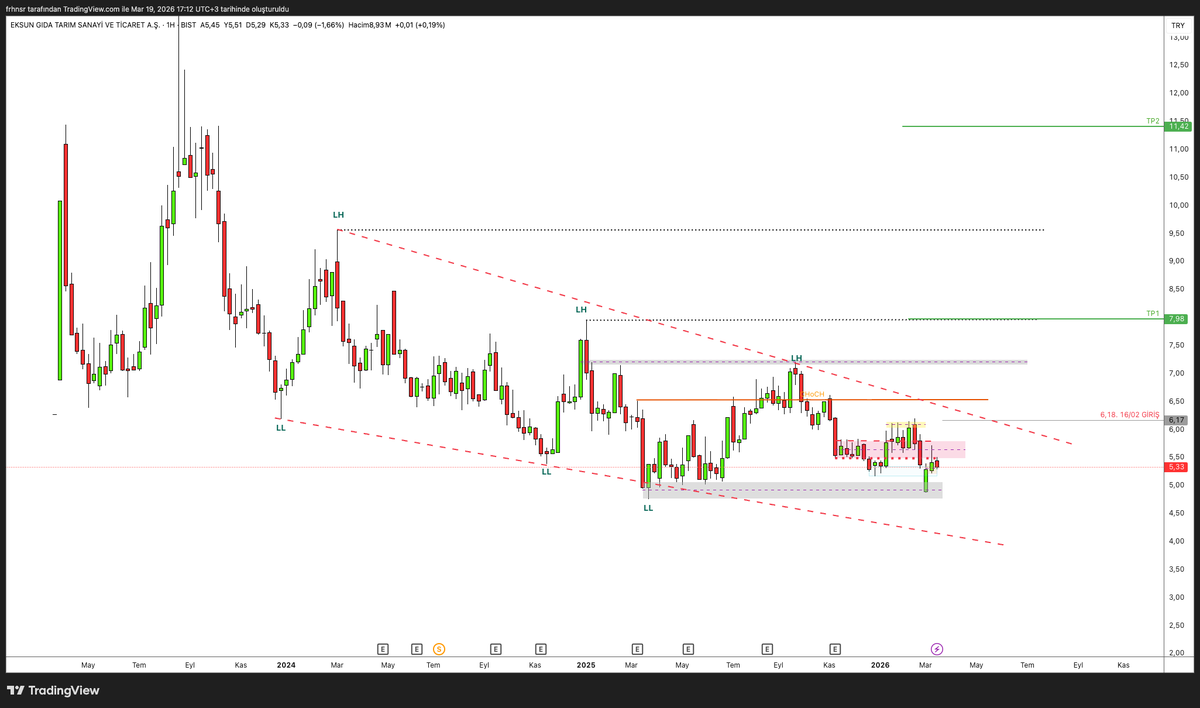This screenshot has width=1200, height=708.
Task: Click the 4,00 price axis label
Action: [1179, 541]
